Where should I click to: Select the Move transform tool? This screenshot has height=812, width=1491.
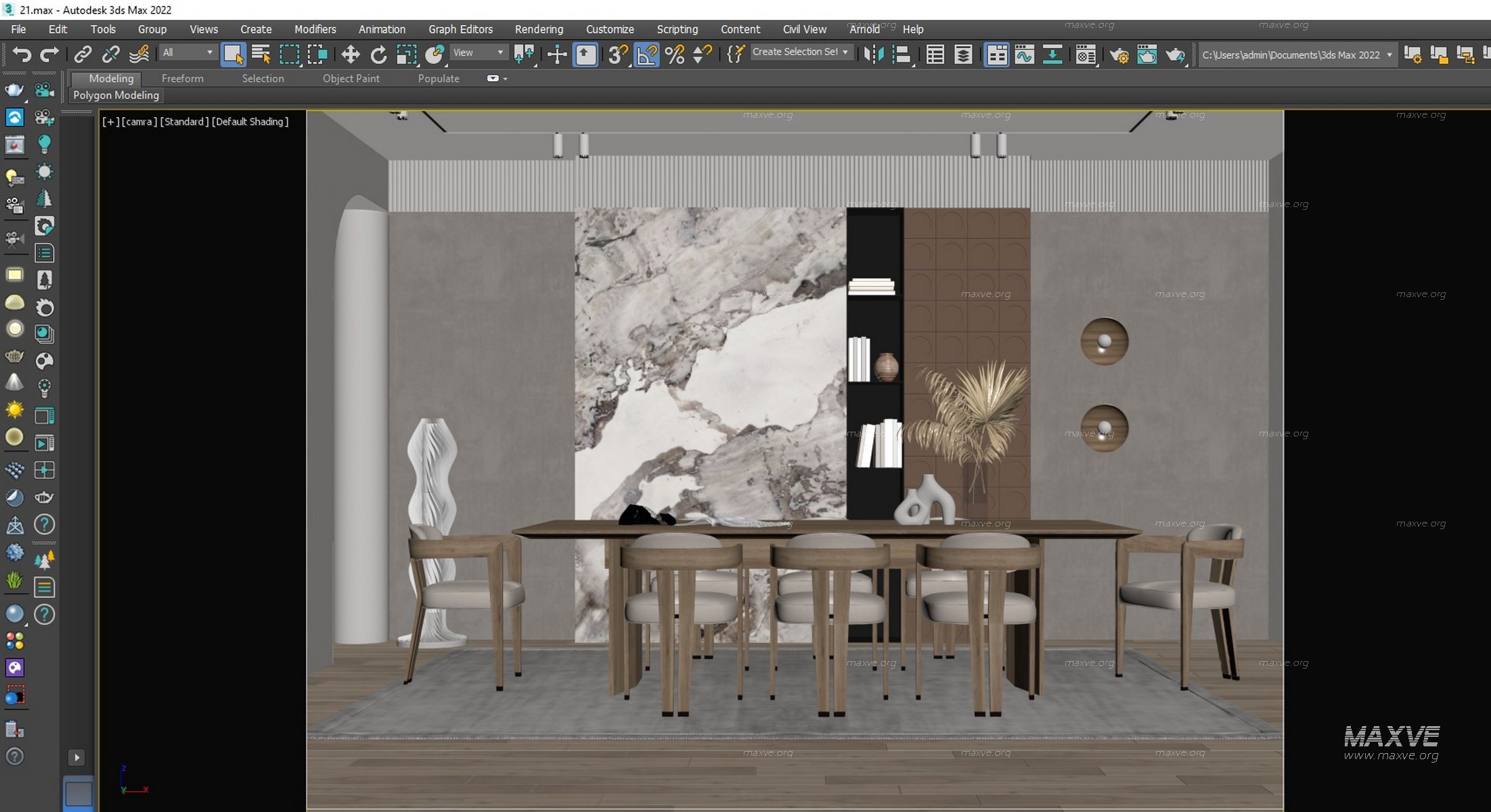350,54
